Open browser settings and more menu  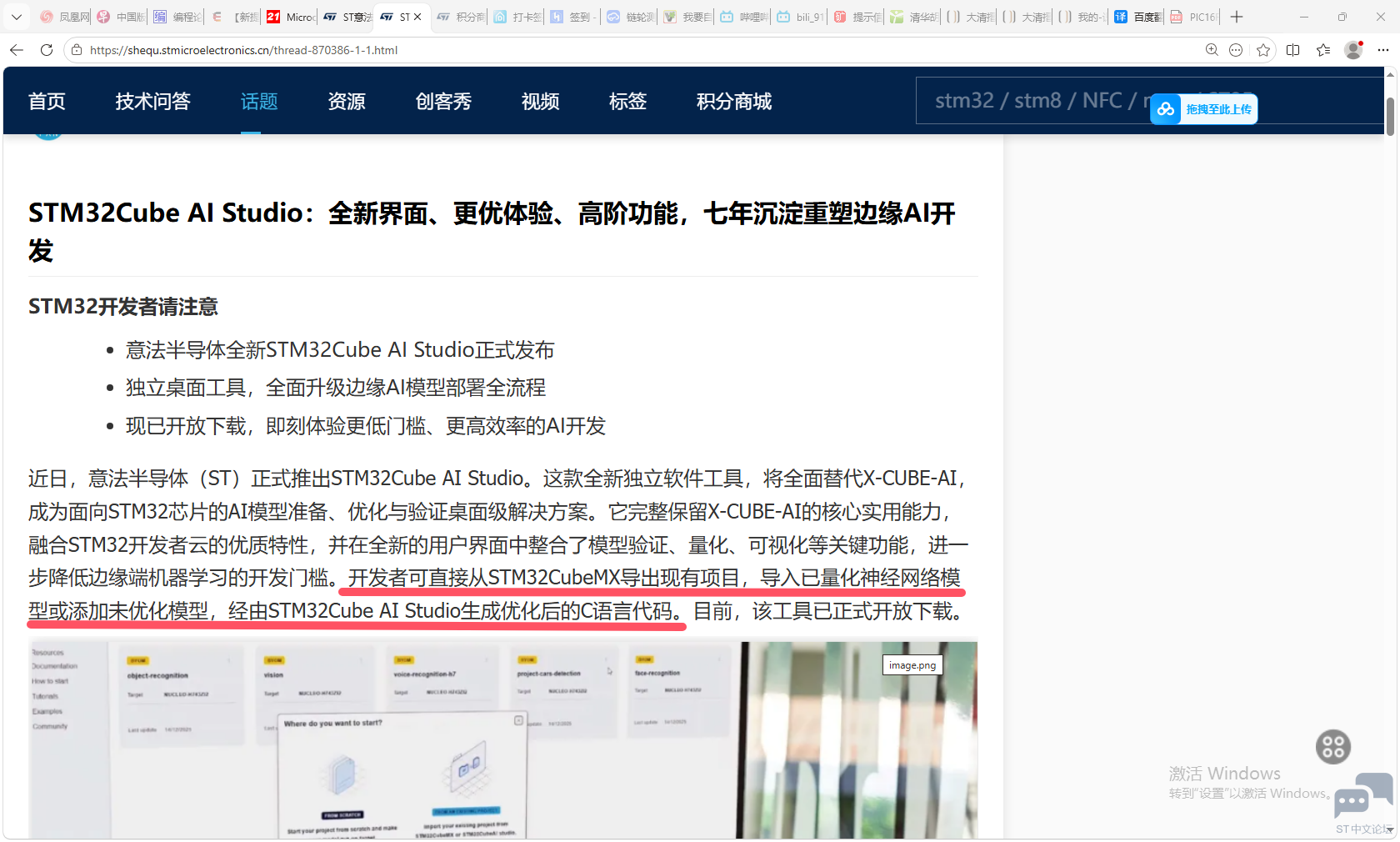[1383, 50]
